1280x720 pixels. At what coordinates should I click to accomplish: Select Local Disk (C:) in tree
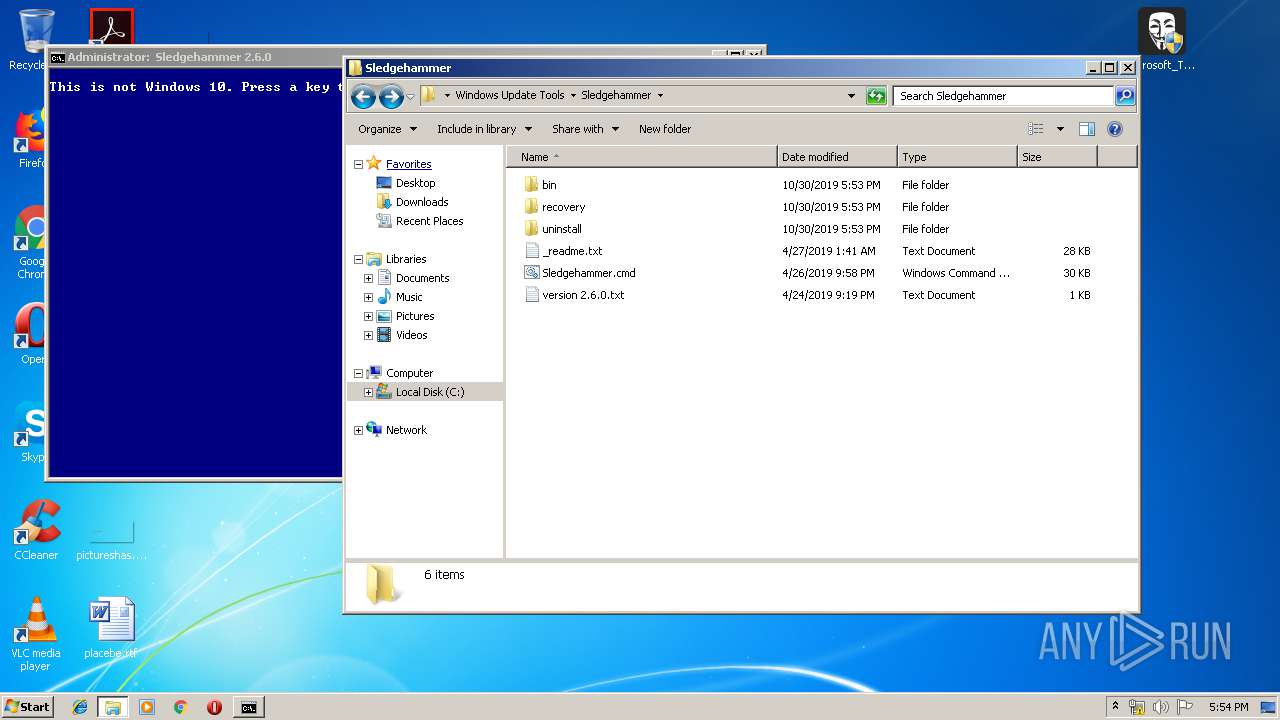click(x=429, y=392)
